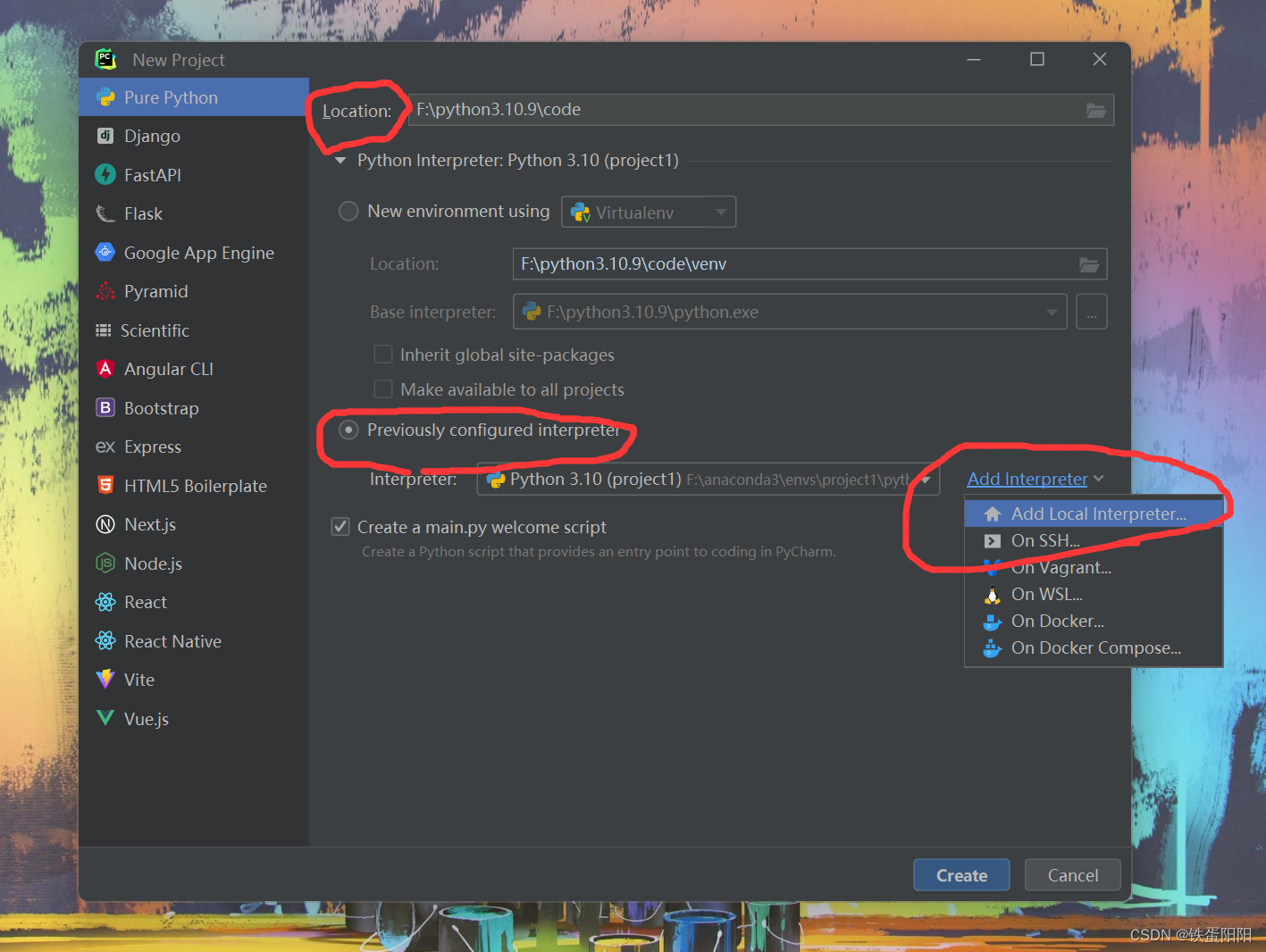Click the house icon beside Add Local Interpreter
1266x952 pixels.
tap(993, 514)
